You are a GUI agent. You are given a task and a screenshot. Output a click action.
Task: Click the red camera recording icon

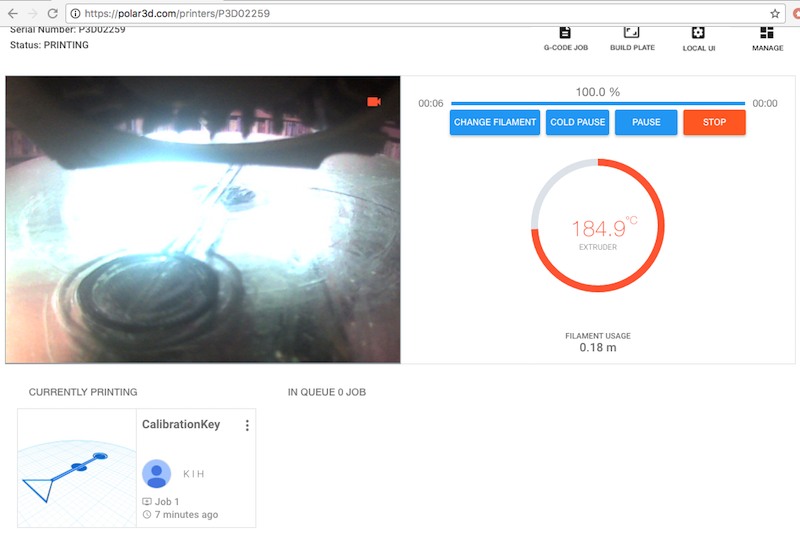pos(374,102)
